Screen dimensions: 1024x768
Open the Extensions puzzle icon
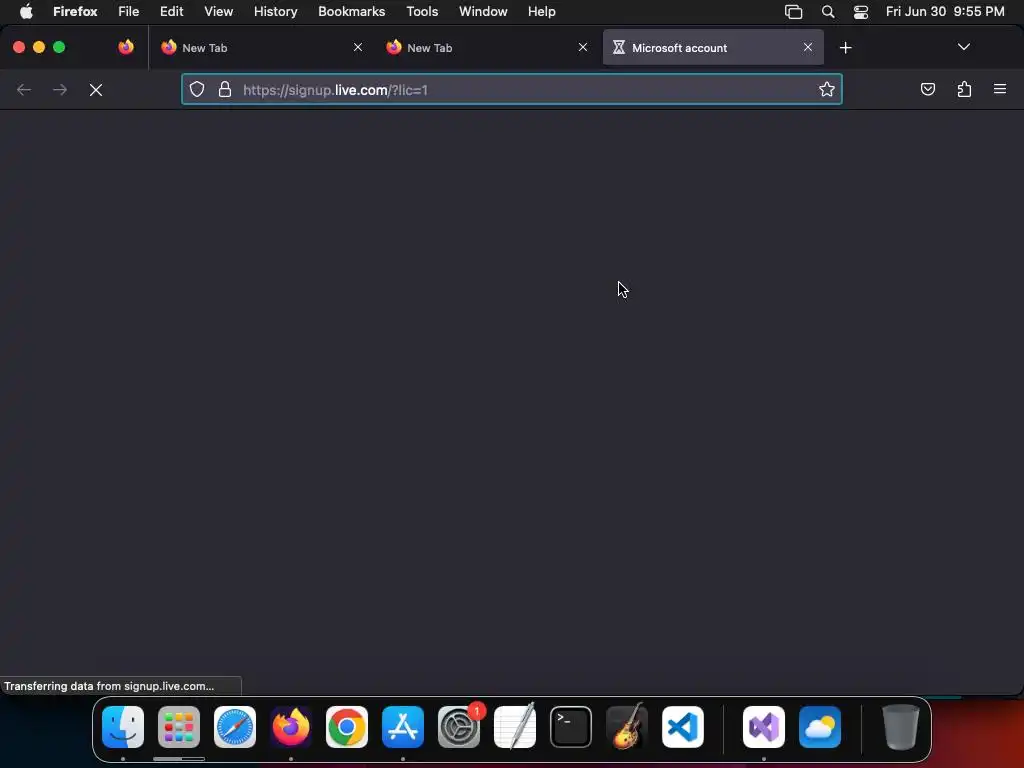[x=964, y=89]
